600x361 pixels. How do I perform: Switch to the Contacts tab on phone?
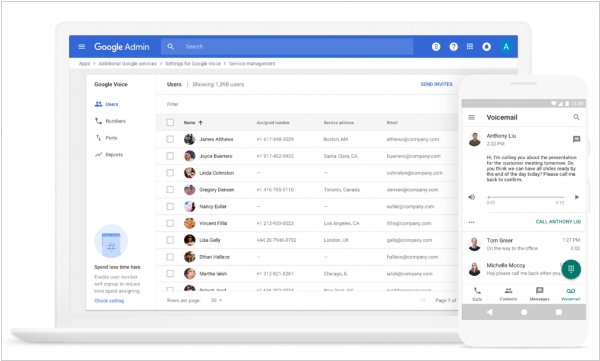[508, 294]
